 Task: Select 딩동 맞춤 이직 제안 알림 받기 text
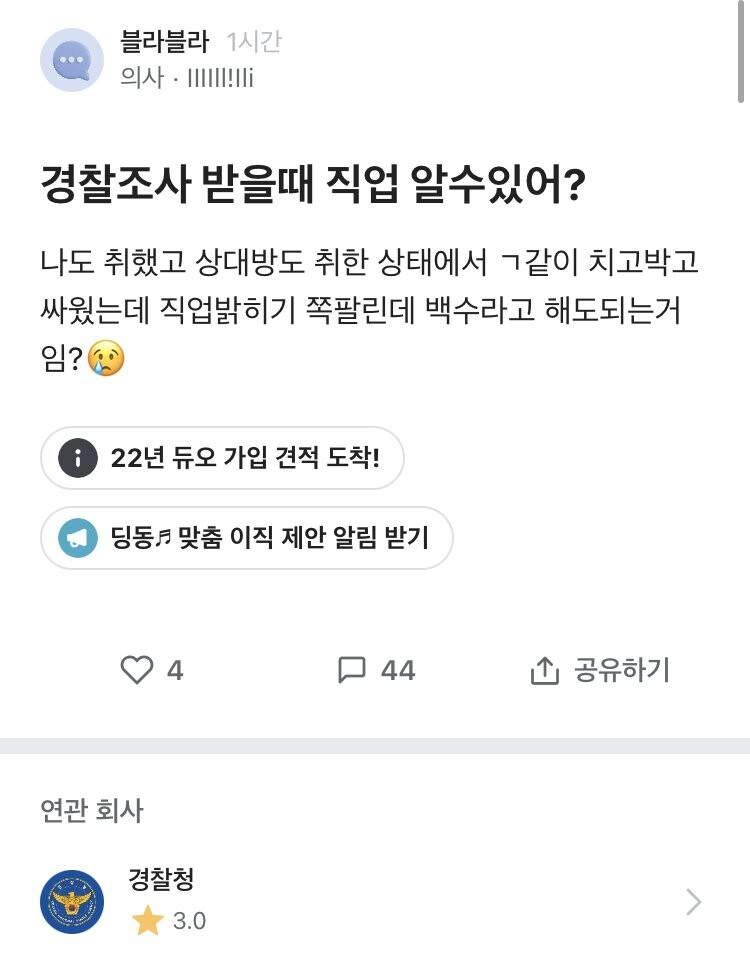click(x=270, y=538)
